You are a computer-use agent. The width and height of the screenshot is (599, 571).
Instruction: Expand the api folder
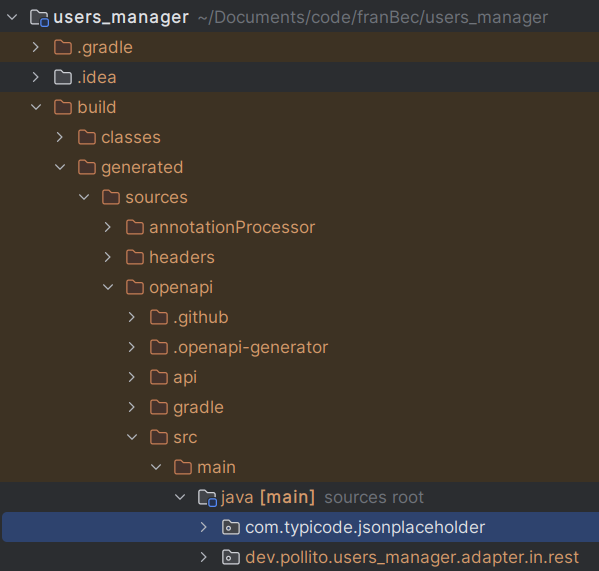[132, 377]
